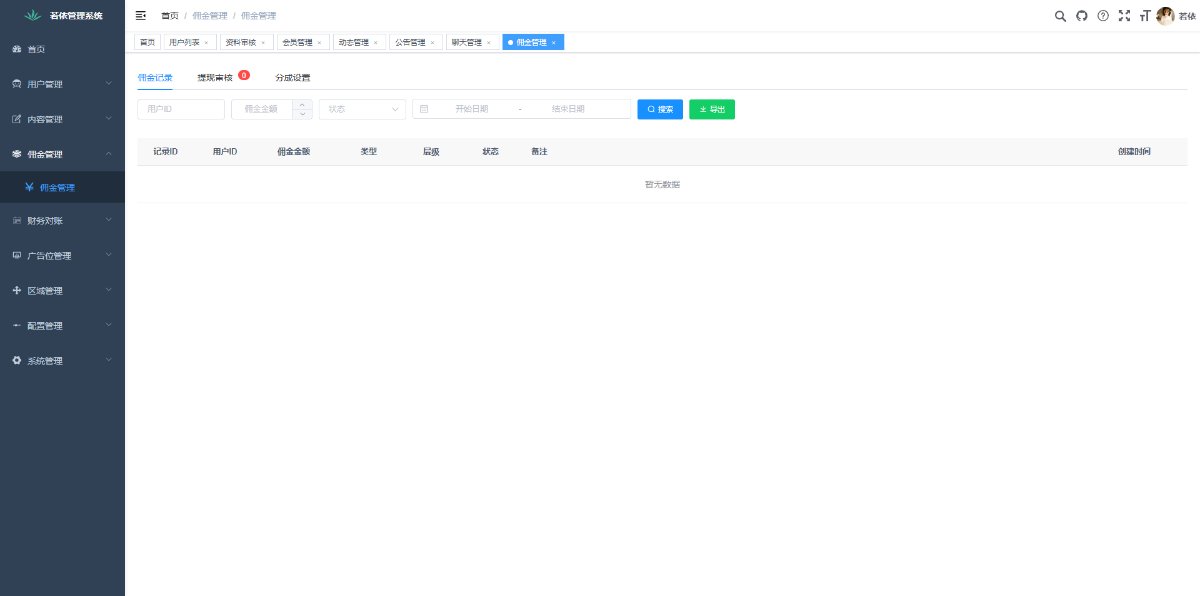Expand 广告位管理 menu via its chevron
Viewport: 1200px width, 596px height.
(108, 254)
